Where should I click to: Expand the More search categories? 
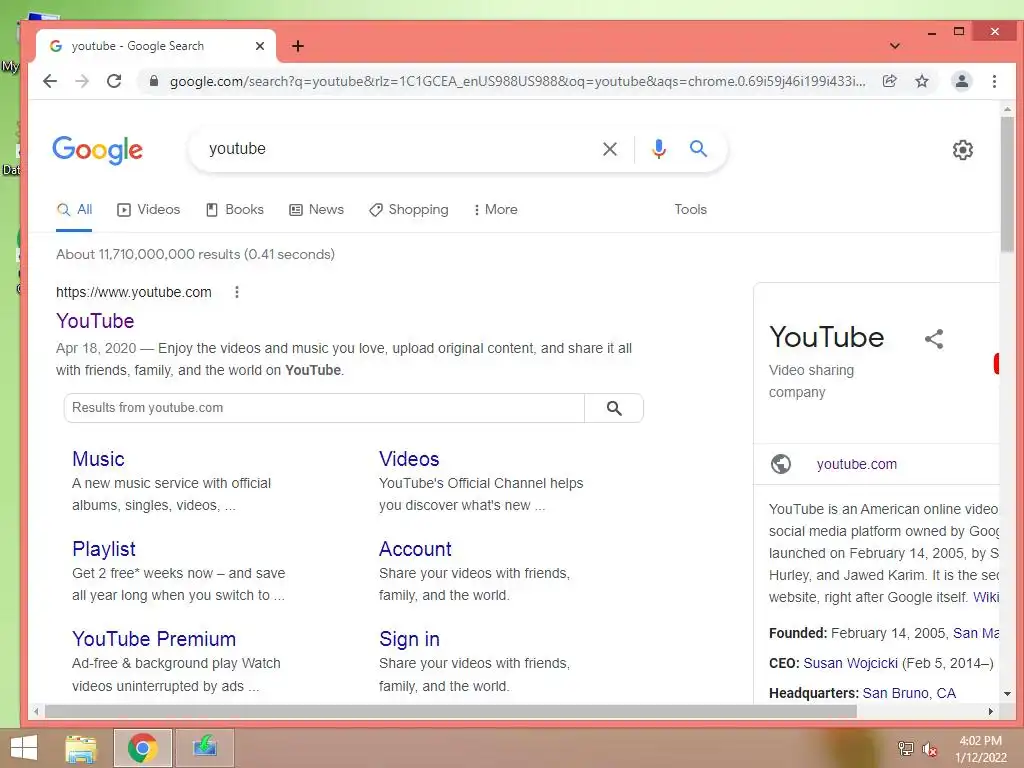coord(496,210)
